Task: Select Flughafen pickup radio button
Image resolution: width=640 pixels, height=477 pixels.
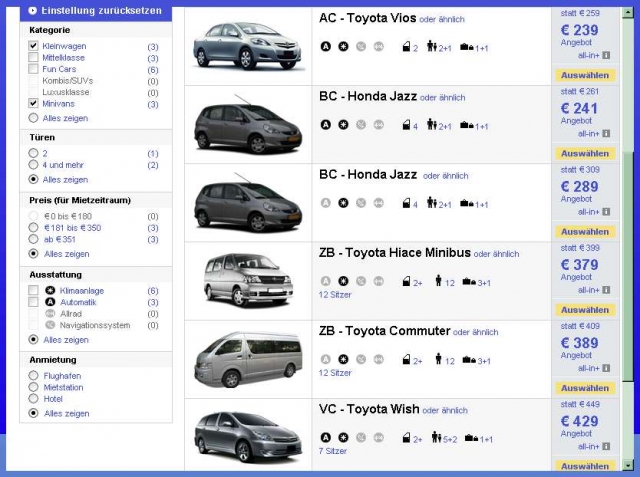Action: [x=33, y=375]
